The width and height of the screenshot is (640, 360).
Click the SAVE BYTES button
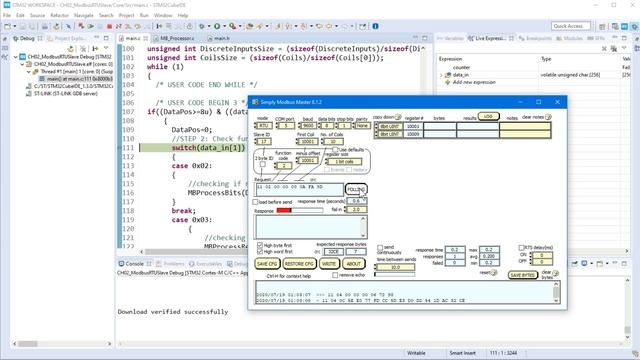point(522,275)
